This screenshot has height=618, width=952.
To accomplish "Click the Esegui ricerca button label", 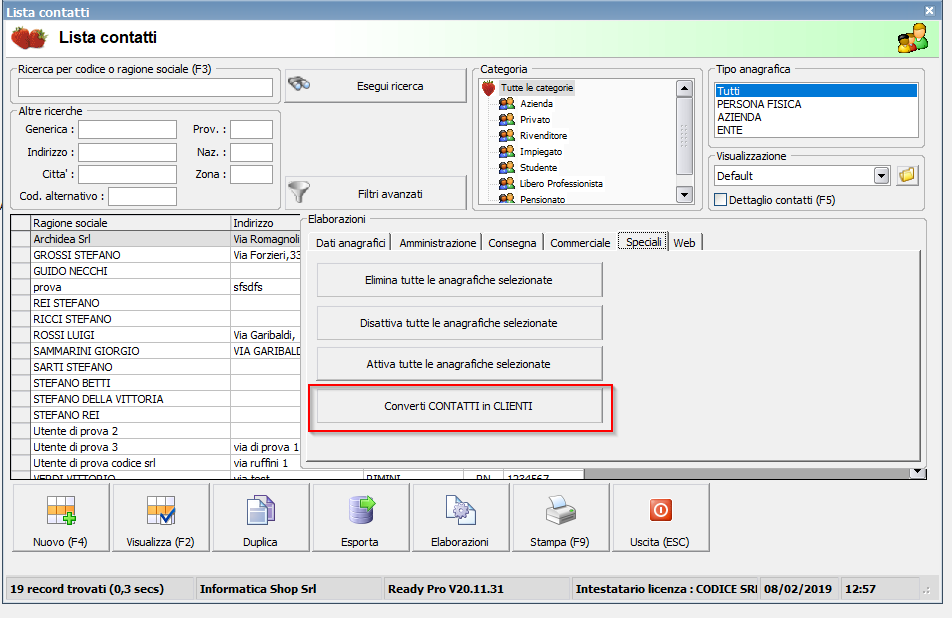I will [390, 86].
